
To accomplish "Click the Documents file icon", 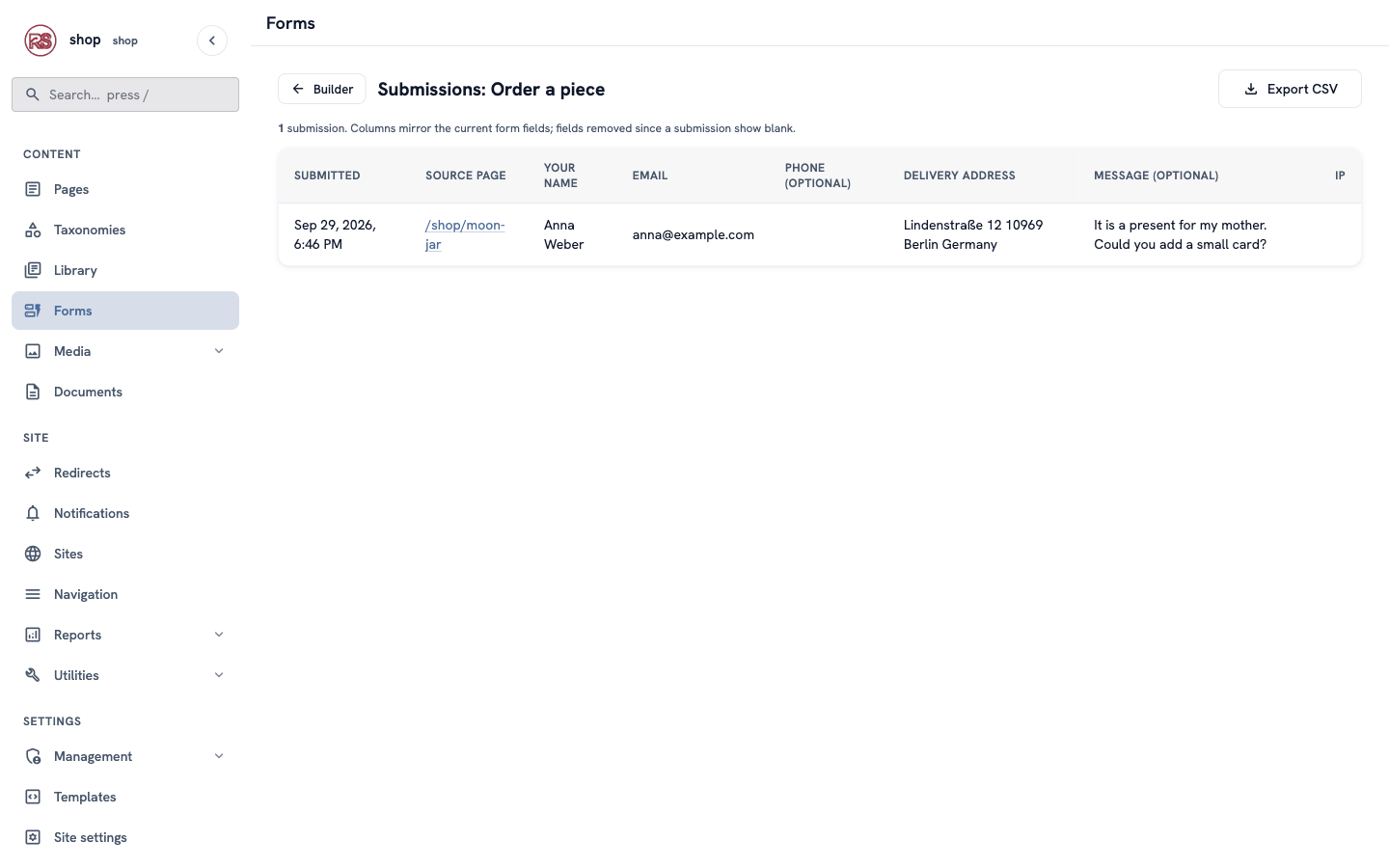I will [33, 392].
